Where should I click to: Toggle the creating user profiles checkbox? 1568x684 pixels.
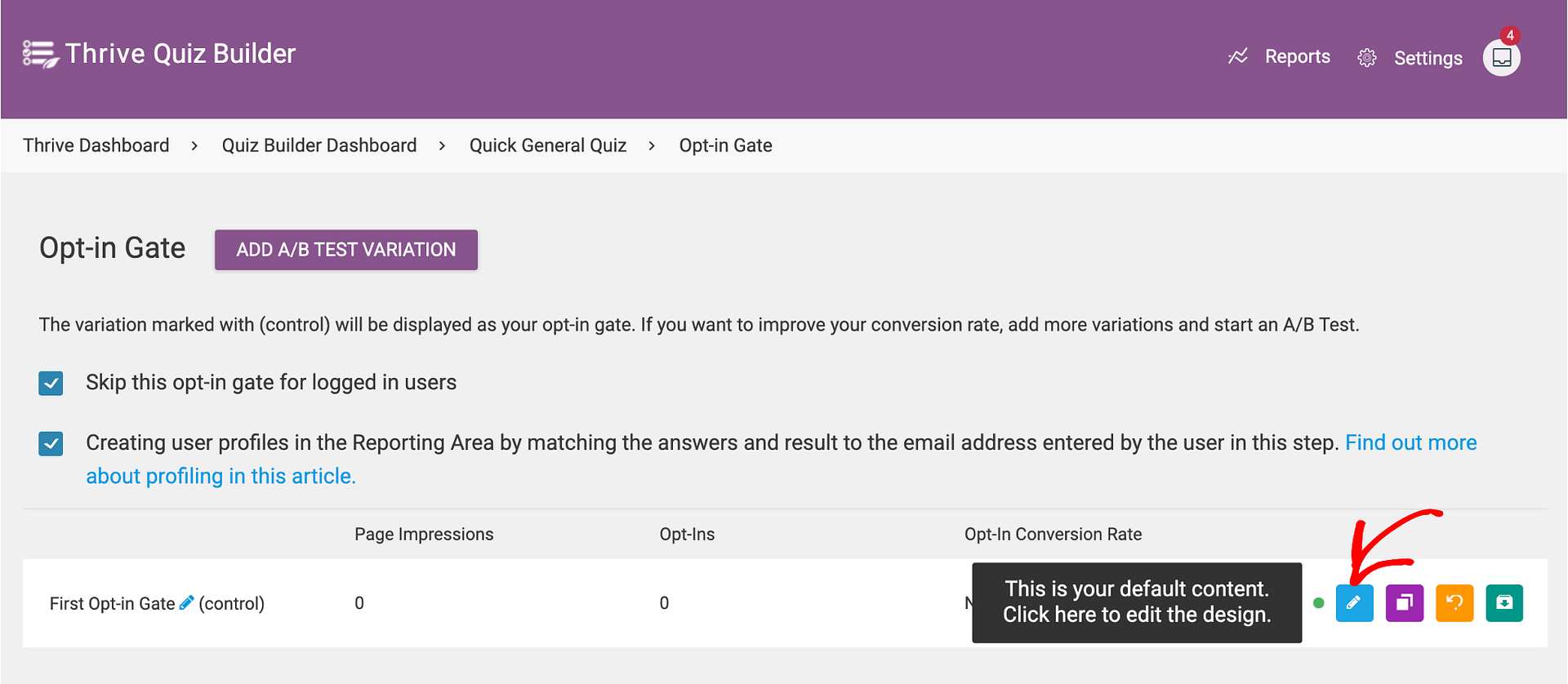tap(51, 443)
